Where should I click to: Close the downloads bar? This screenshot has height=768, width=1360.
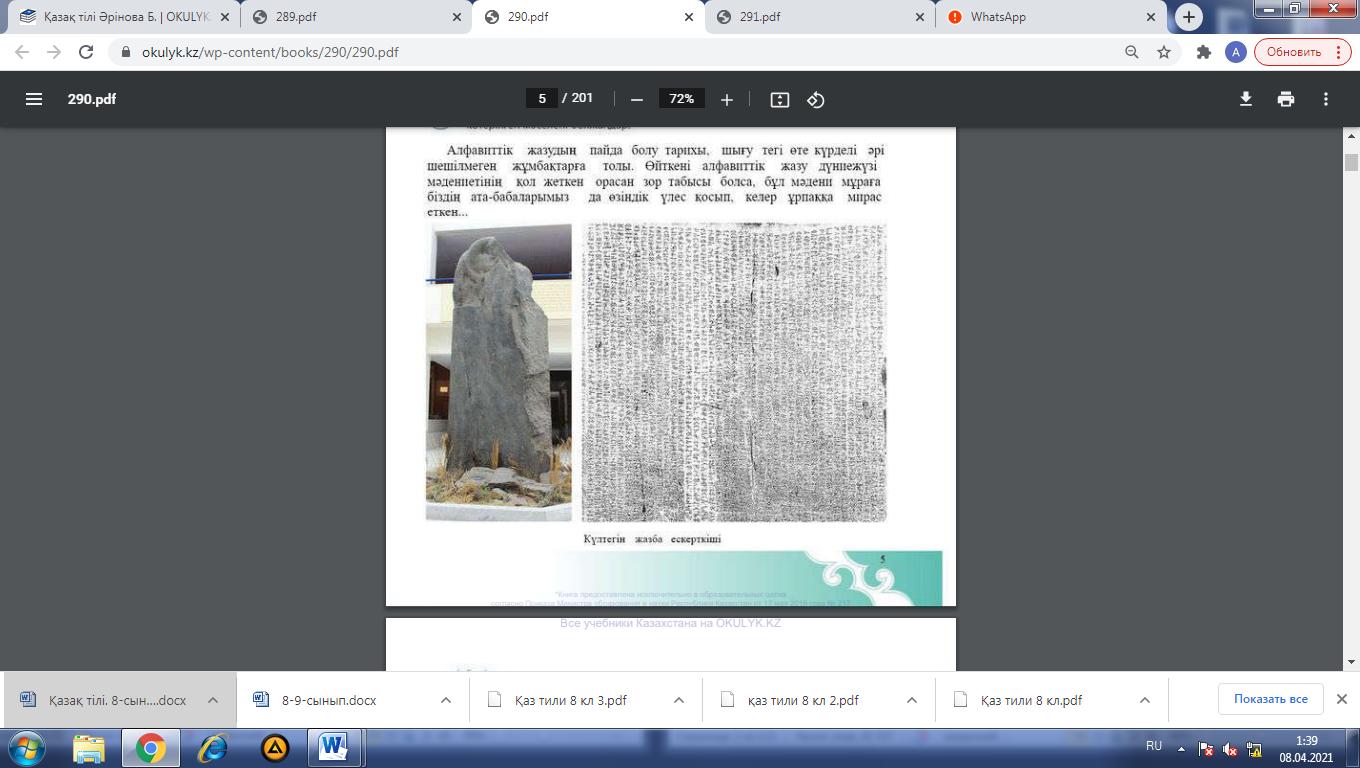[x=1342, y=699]
